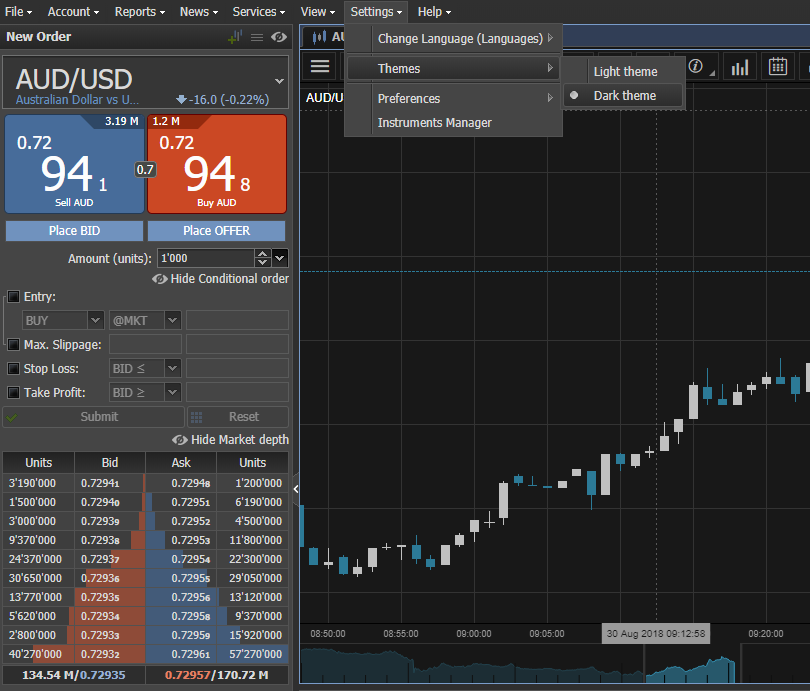Collapse left panel using the splitter arrow

(295, 489)
